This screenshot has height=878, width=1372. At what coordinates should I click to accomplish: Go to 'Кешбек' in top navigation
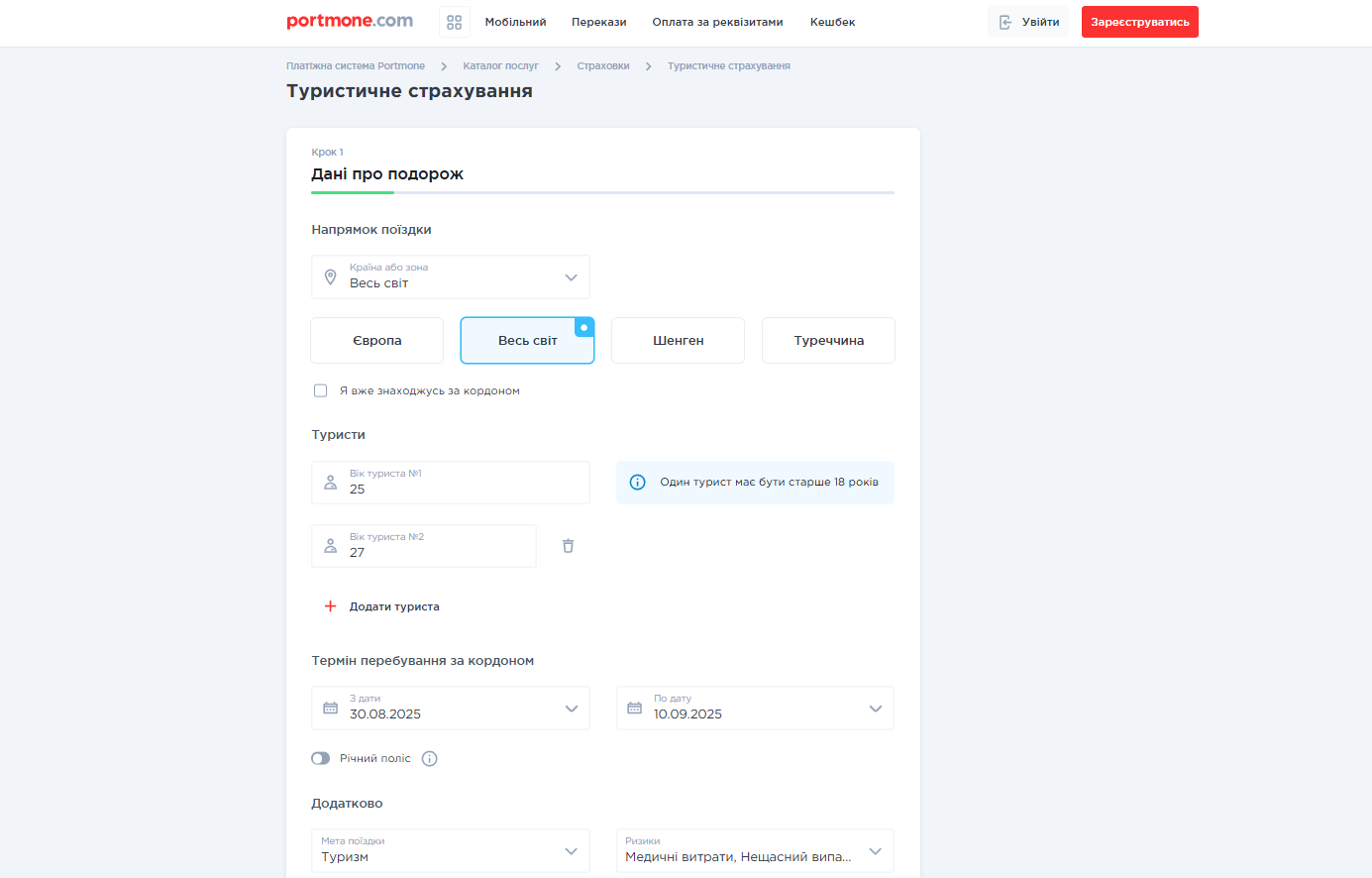tap(832, 22)
